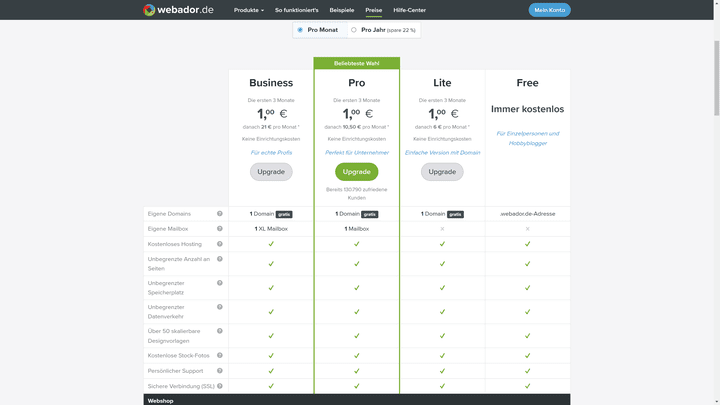This screenshot has width=720, height=405.
Task: Select the Pro Jahr billing option
Action: pos(354,30)
